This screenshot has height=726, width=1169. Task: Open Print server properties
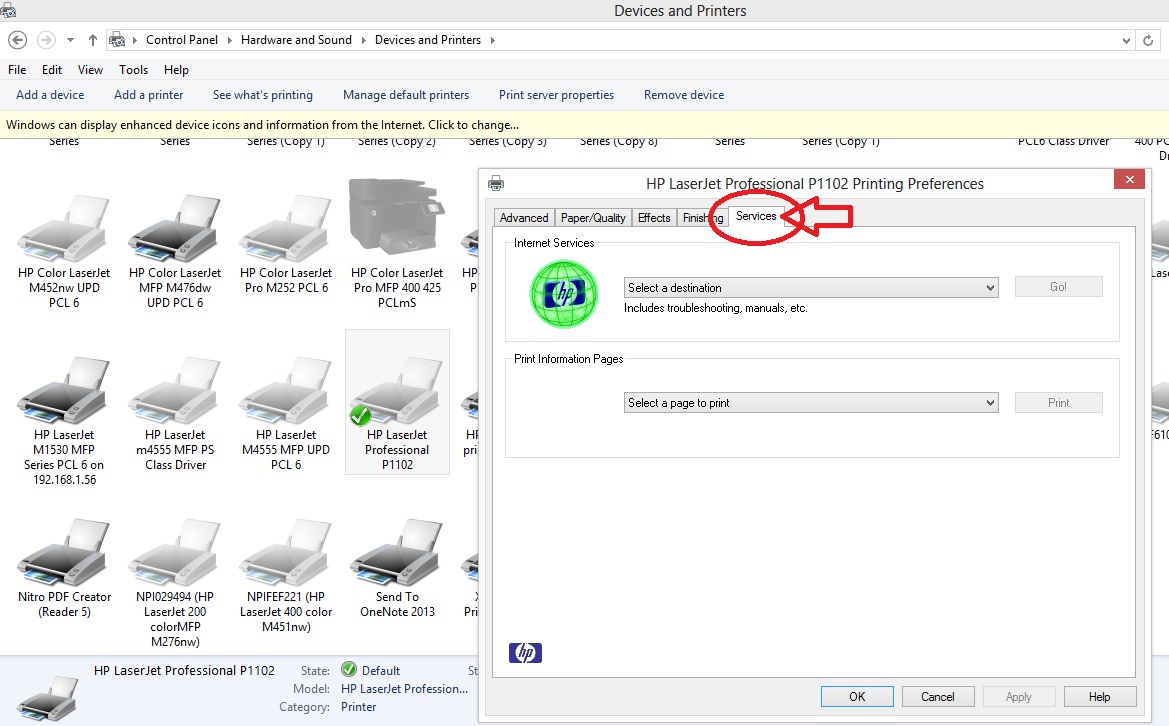[556, 95]
